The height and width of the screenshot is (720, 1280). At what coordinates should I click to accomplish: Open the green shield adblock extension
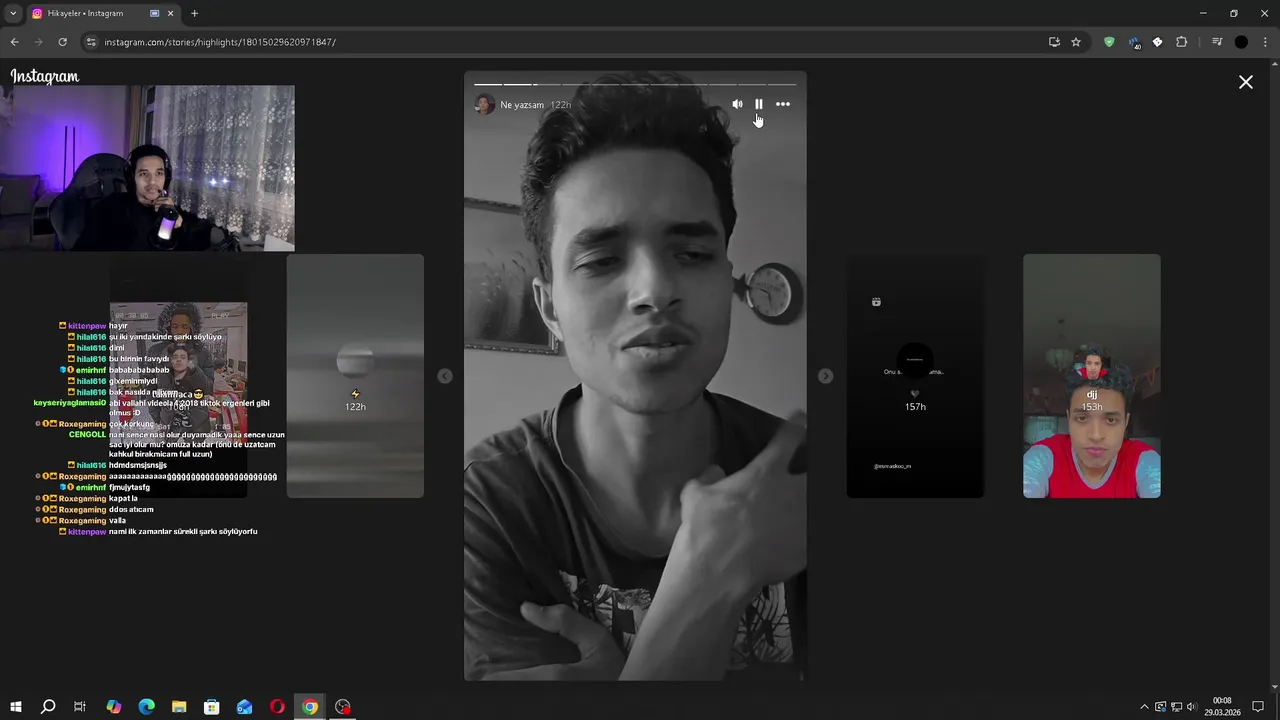point(1109,42)
